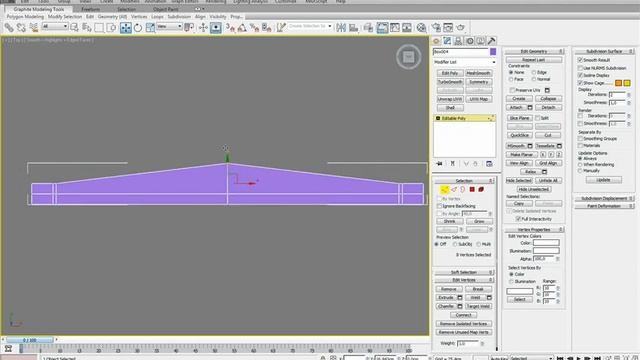Viewport: 640px width, 360px height.
Task: Enable Ignore Backfacing checkbox
Action: click(440, 206)
